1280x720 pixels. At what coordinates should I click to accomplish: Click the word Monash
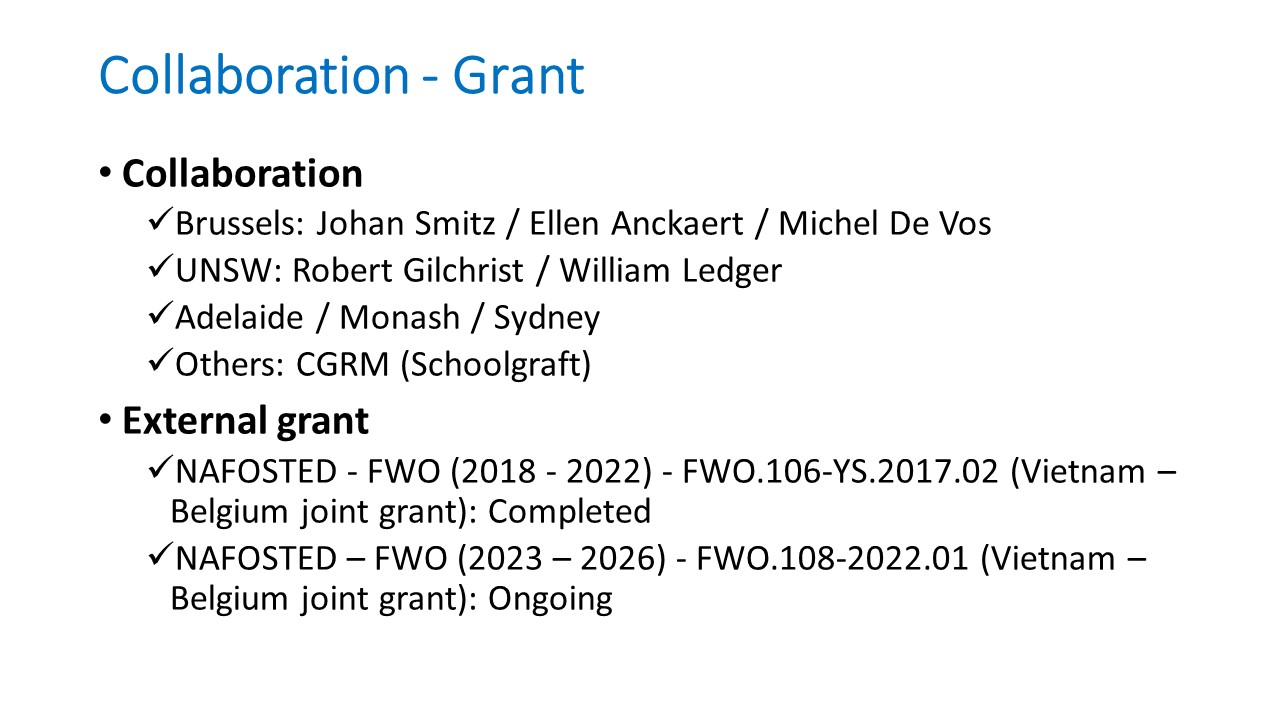(x=397, y=318)
